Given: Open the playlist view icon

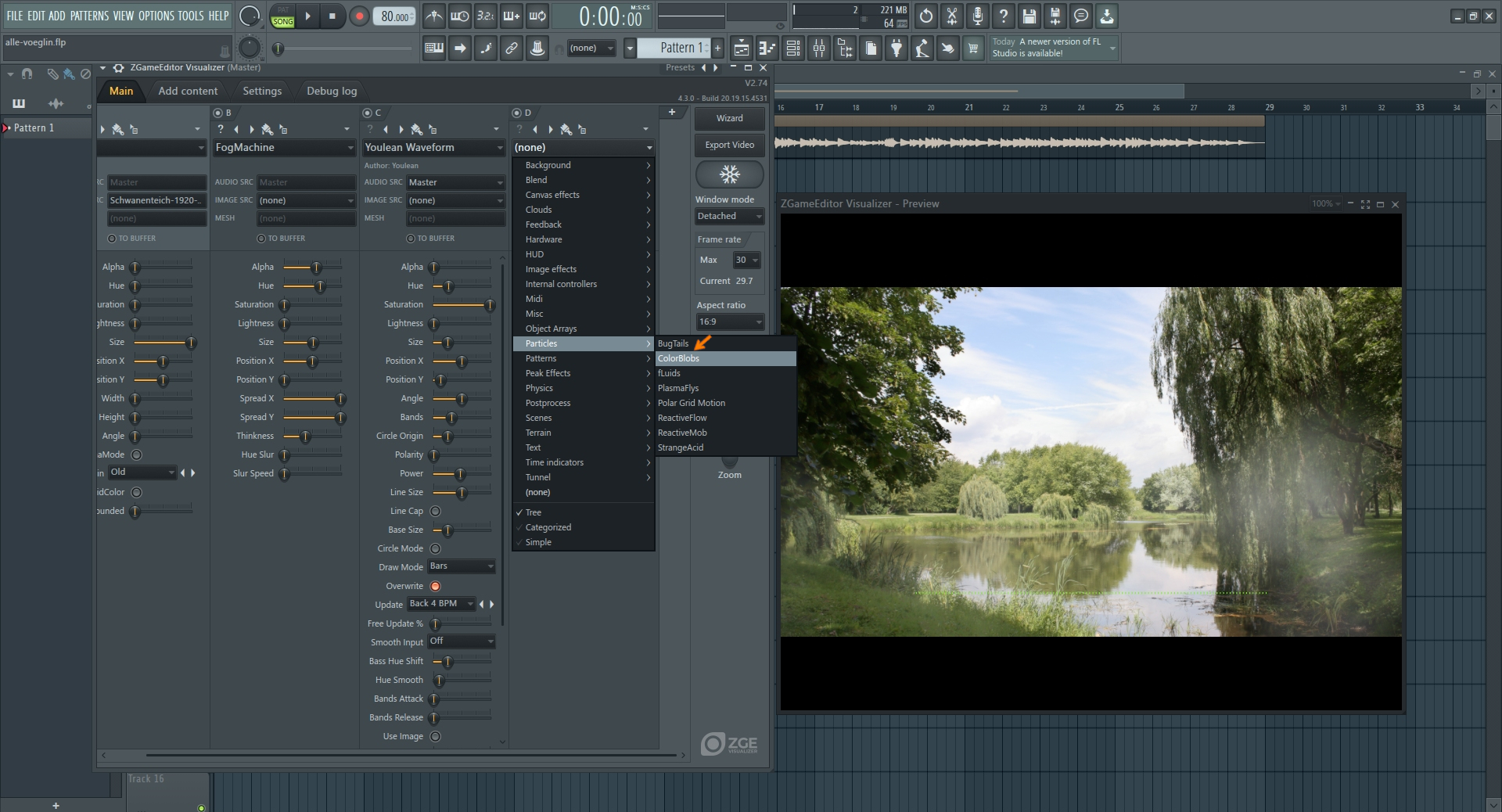Looking at the screenshot, I should (742, 49).
